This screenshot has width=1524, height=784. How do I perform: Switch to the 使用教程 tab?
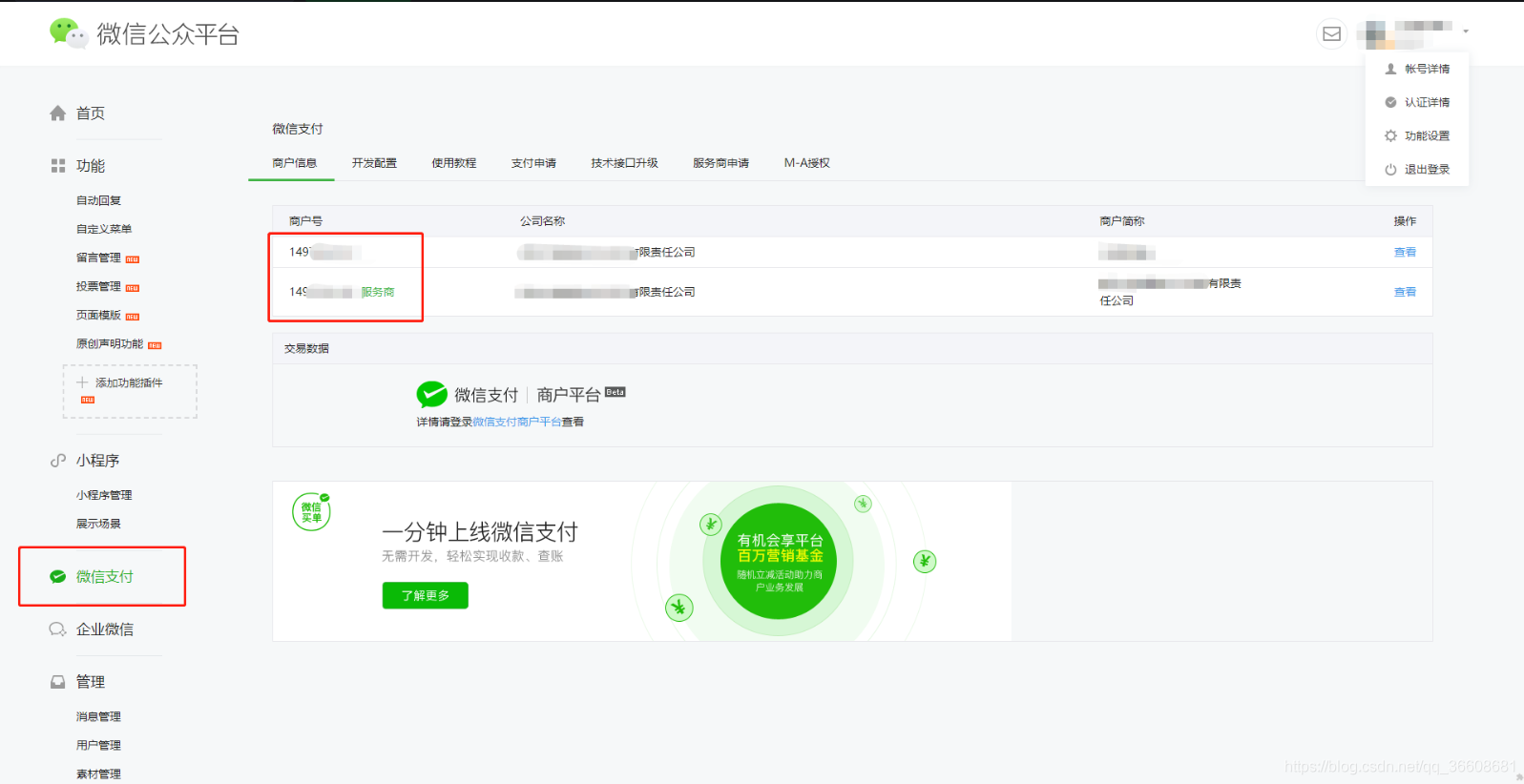pyautogui.click(x=453, y=163)
